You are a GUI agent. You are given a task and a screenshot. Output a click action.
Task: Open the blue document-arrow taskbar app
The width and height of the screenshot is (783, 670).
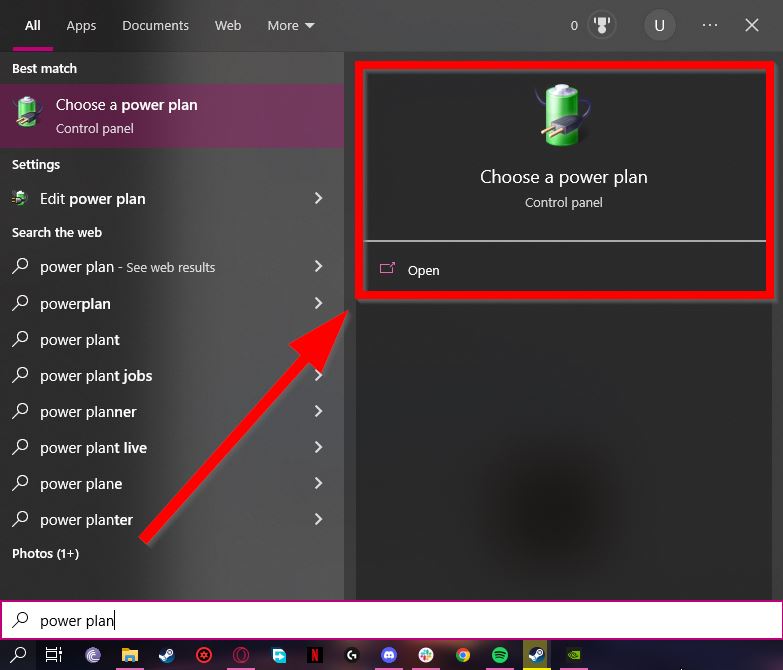279,655
